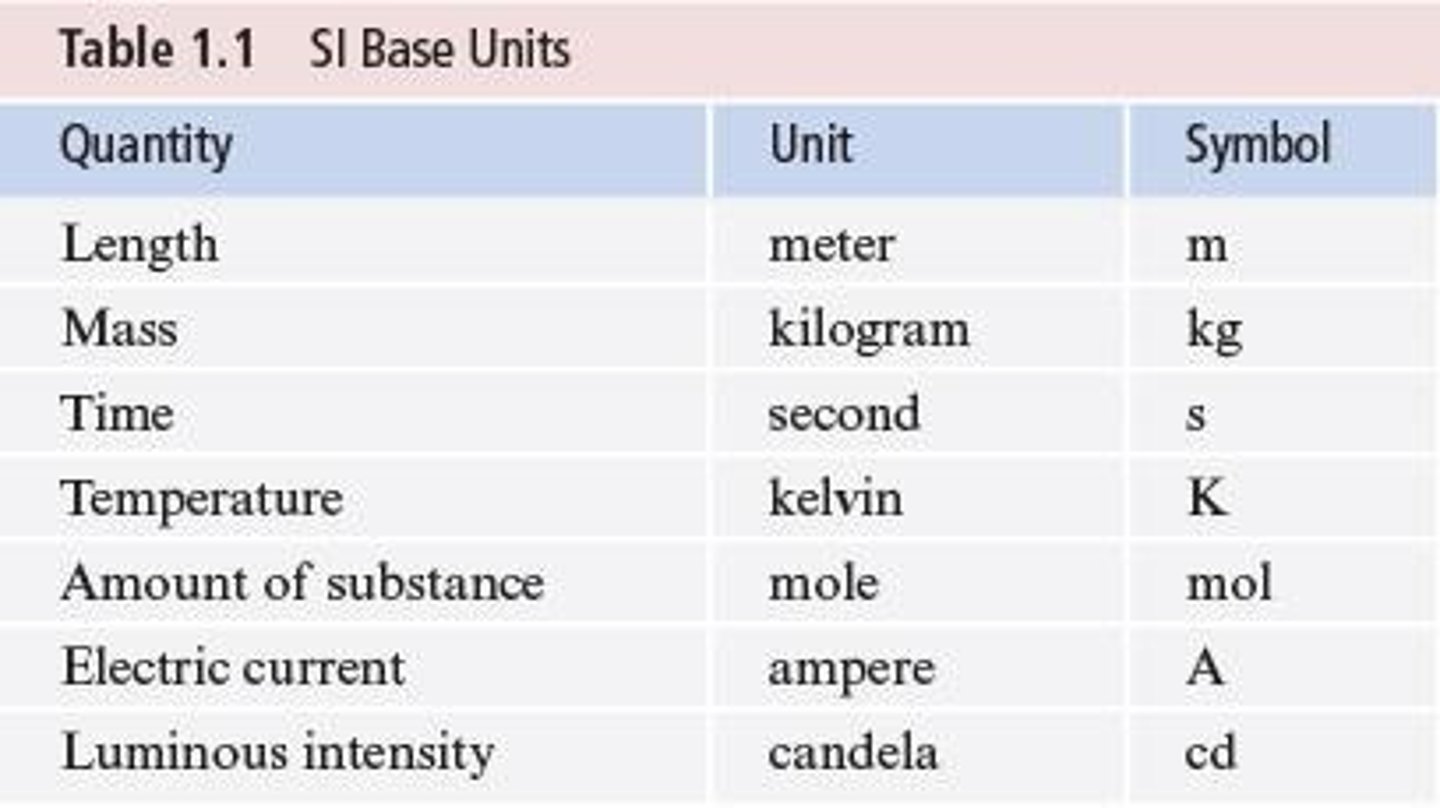Click the candela unit cell
The image size is (1440, 808).
click(853, 752)
